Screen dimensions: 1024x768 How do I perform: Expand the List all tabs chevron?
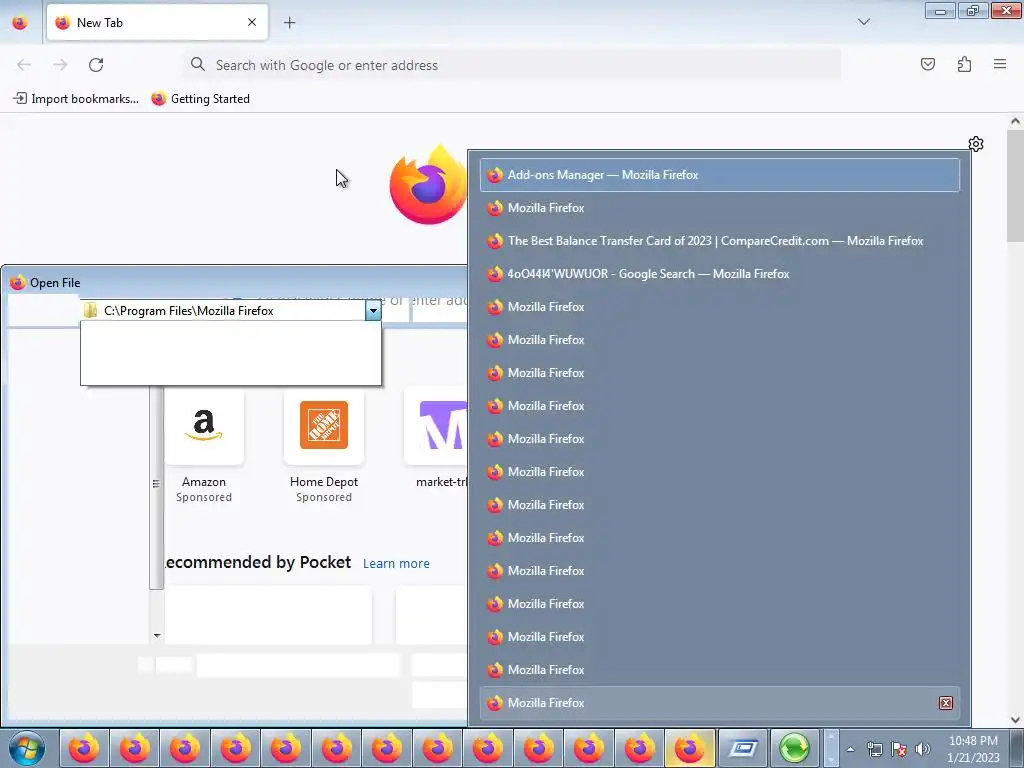coord(864,22)
